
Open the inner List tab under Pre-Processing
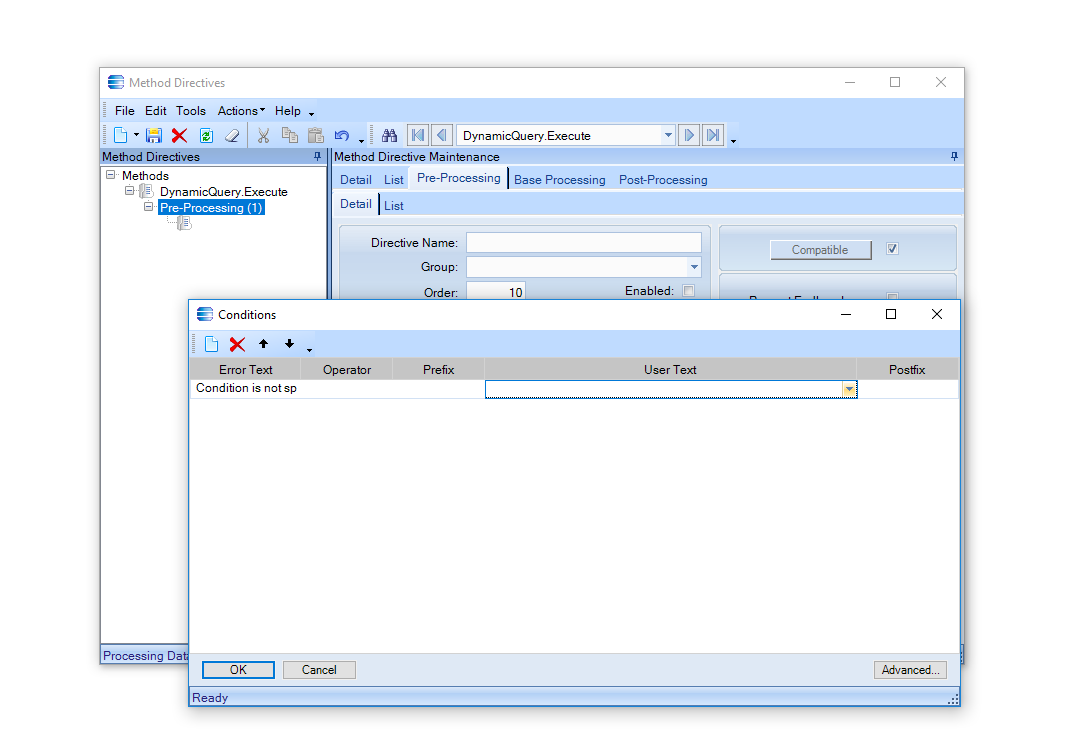click(393, 206)
